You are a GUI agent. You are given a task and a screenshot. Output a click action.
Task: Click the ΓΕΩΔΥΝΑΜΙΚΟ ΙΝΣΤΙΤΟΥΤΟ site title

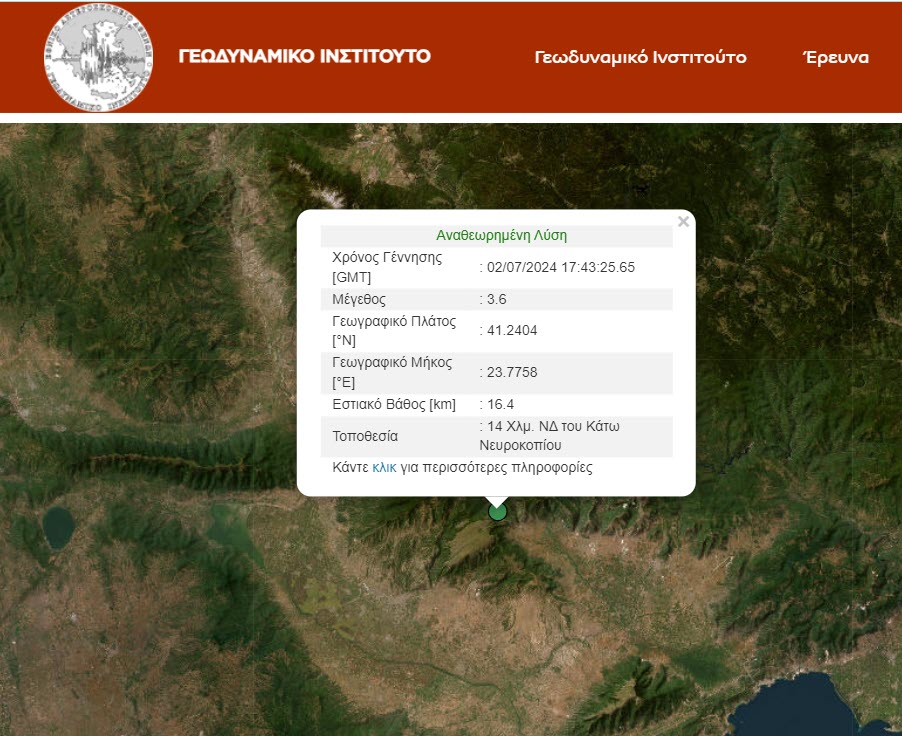pos(304,56)
